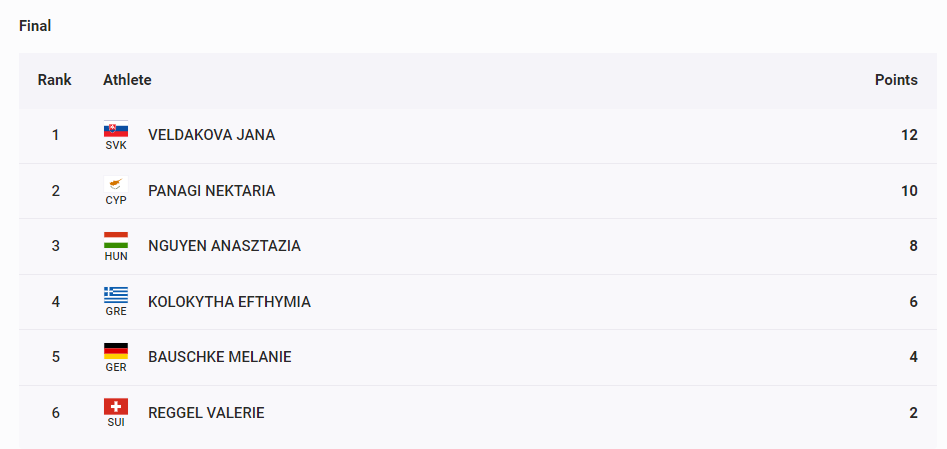Click the 12 points value

pos(910,135)
